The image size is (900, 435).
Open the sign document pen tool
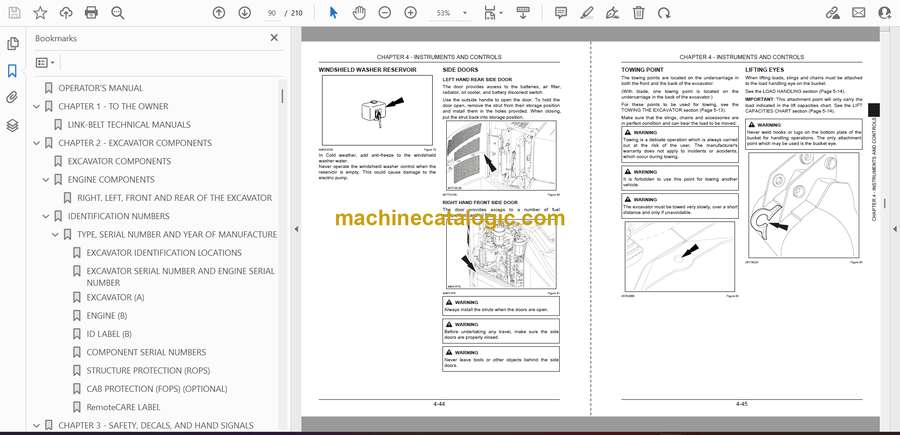coord(612,13)
